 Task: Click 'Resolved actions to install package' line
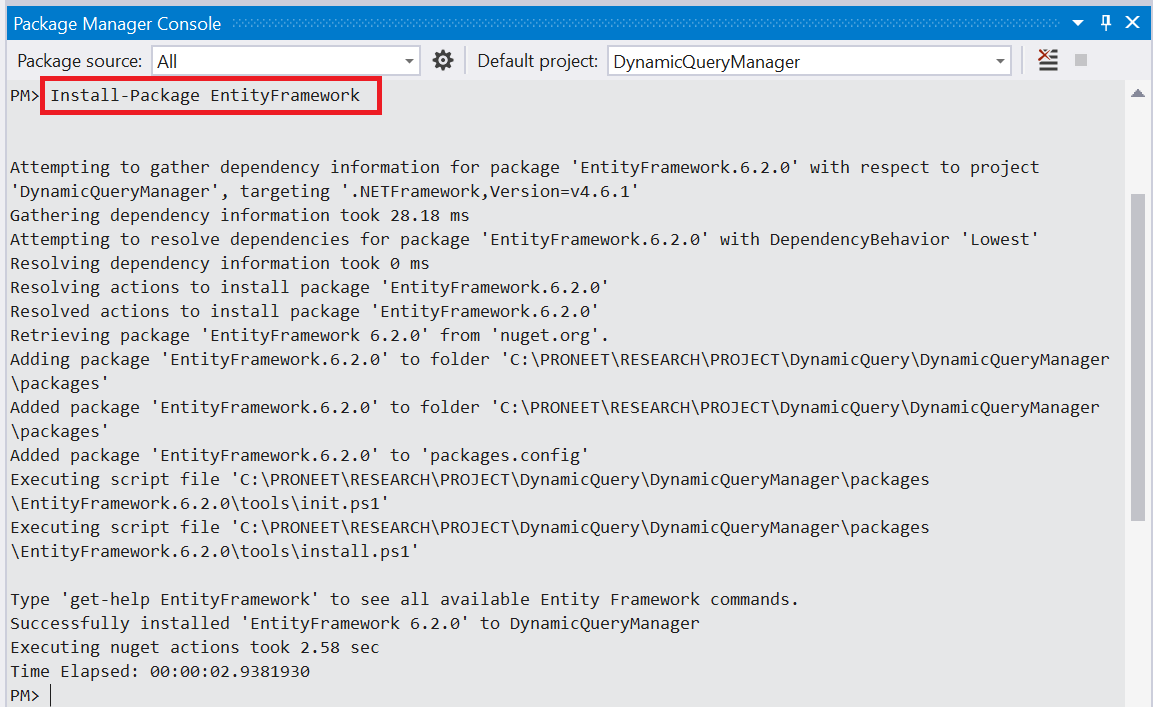click(x=304, y=311)
